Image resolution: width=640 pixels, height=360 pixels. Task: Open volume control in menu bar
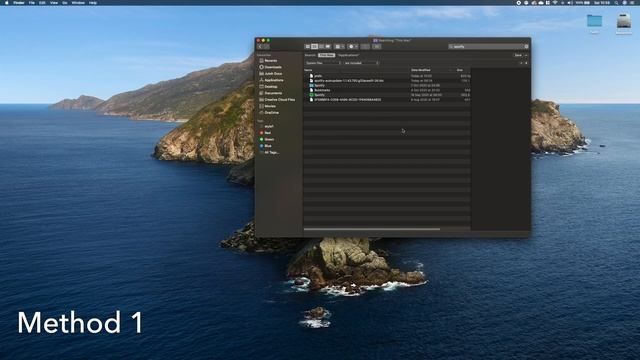(570, 3)
